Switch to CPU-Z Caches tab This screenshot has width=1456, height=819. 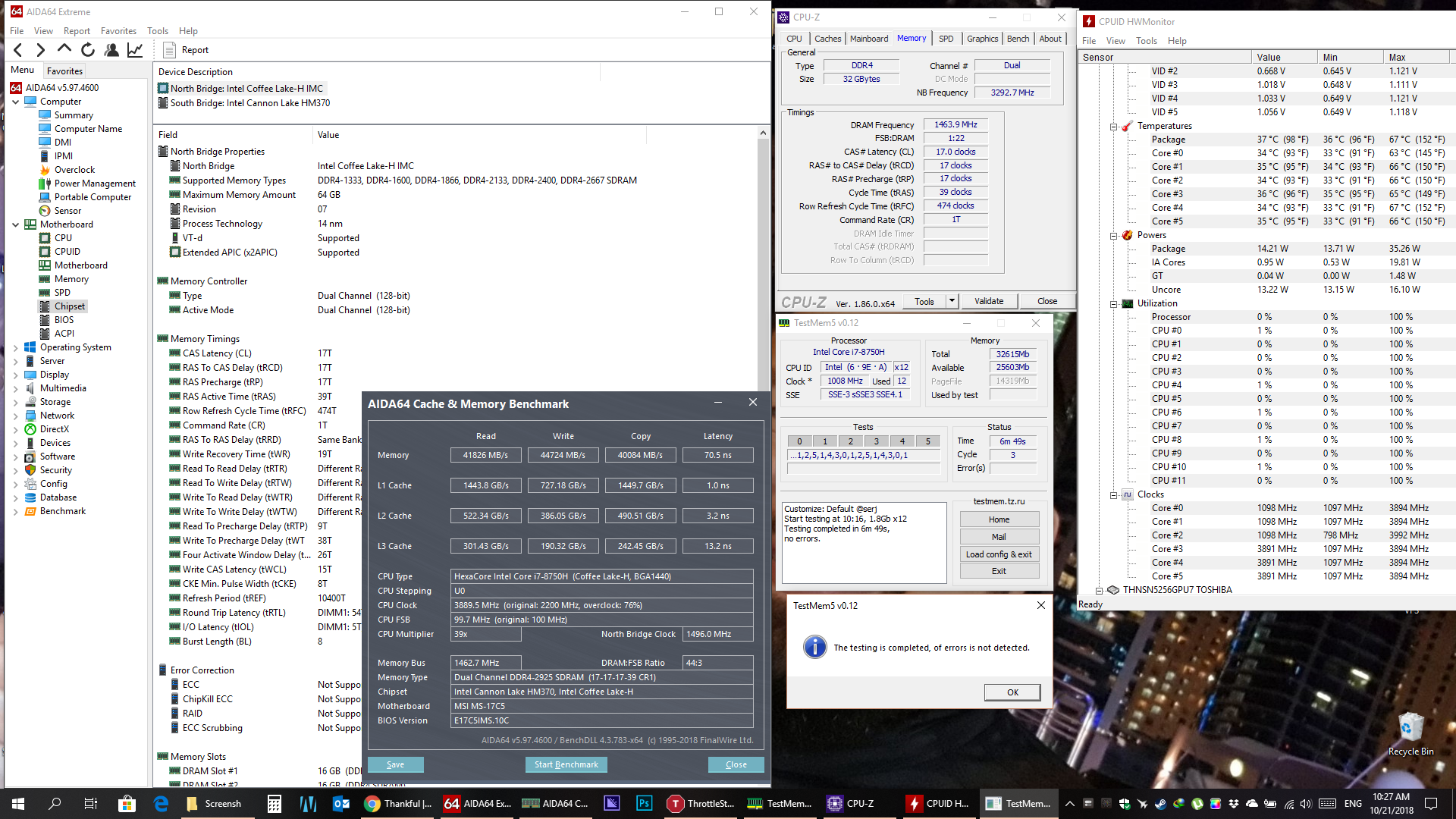pos(827,39)
